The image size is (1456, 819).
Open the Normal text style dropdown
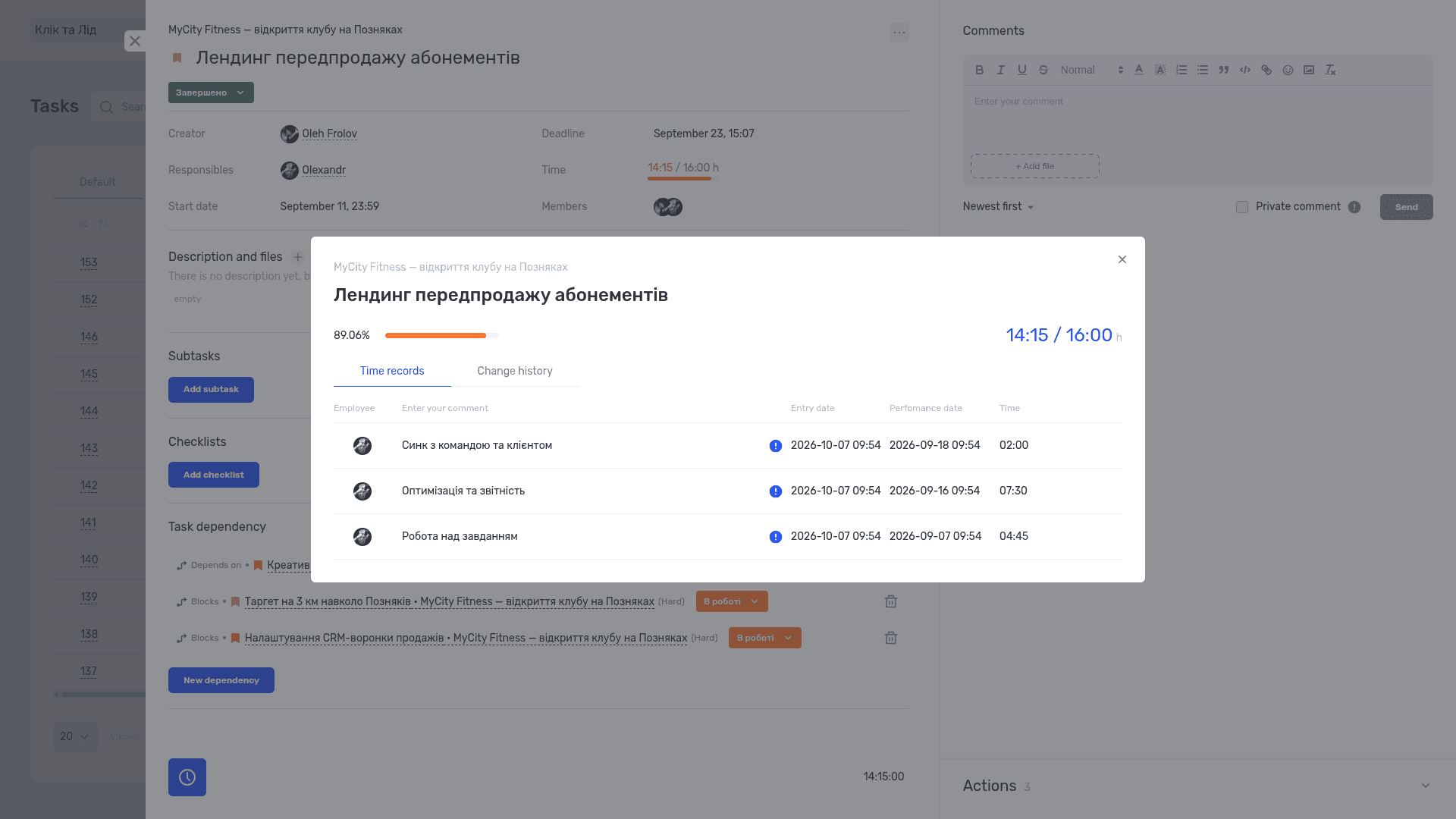point(1090,70)
